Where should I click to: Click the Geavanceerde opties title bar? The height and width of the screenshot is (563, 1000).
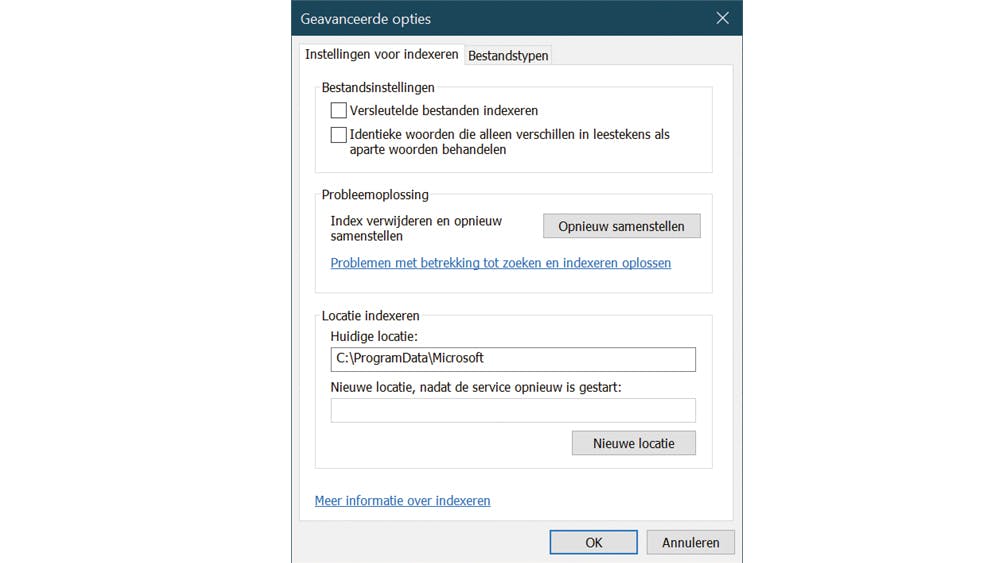point(500,18)
